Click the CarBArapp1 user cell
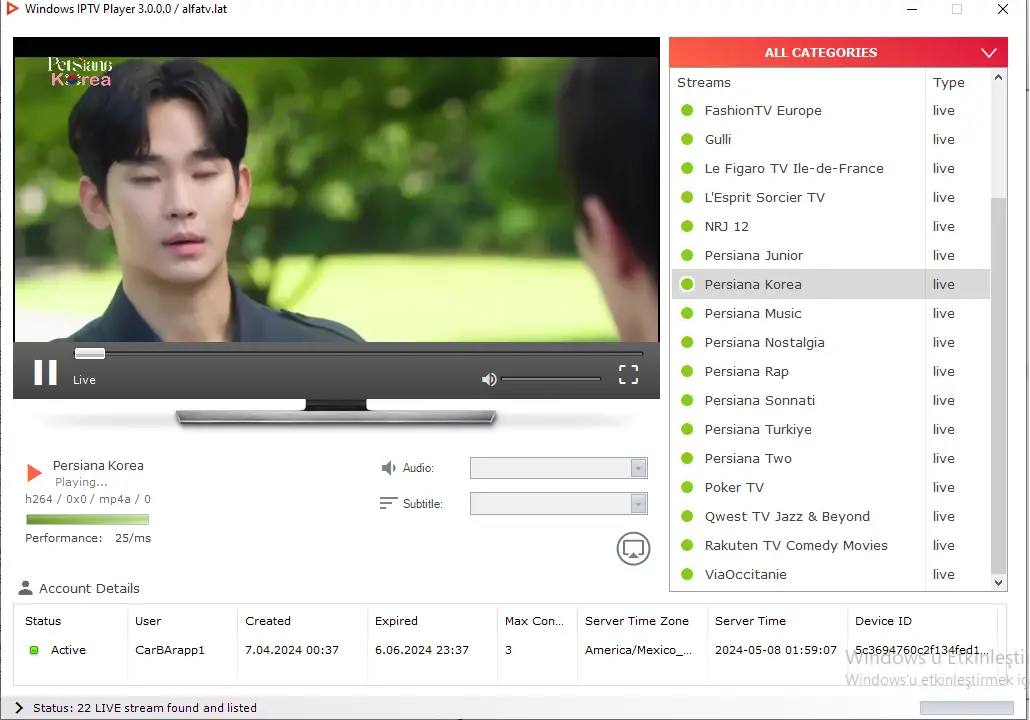The image size is (1030, 720). point(169,650)
